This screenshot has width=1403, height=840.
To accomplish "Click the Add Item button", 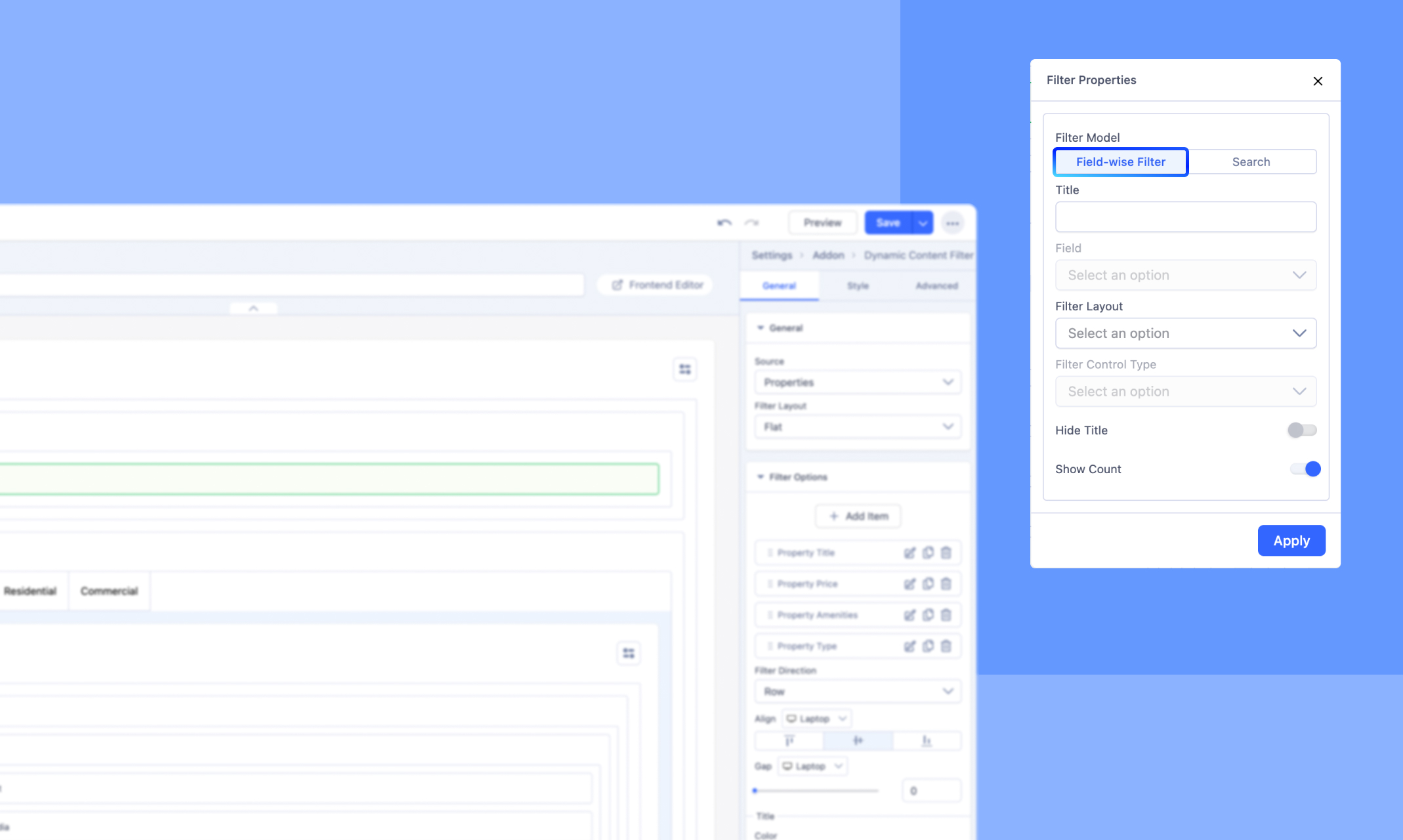I will click(x=858, y=516).
